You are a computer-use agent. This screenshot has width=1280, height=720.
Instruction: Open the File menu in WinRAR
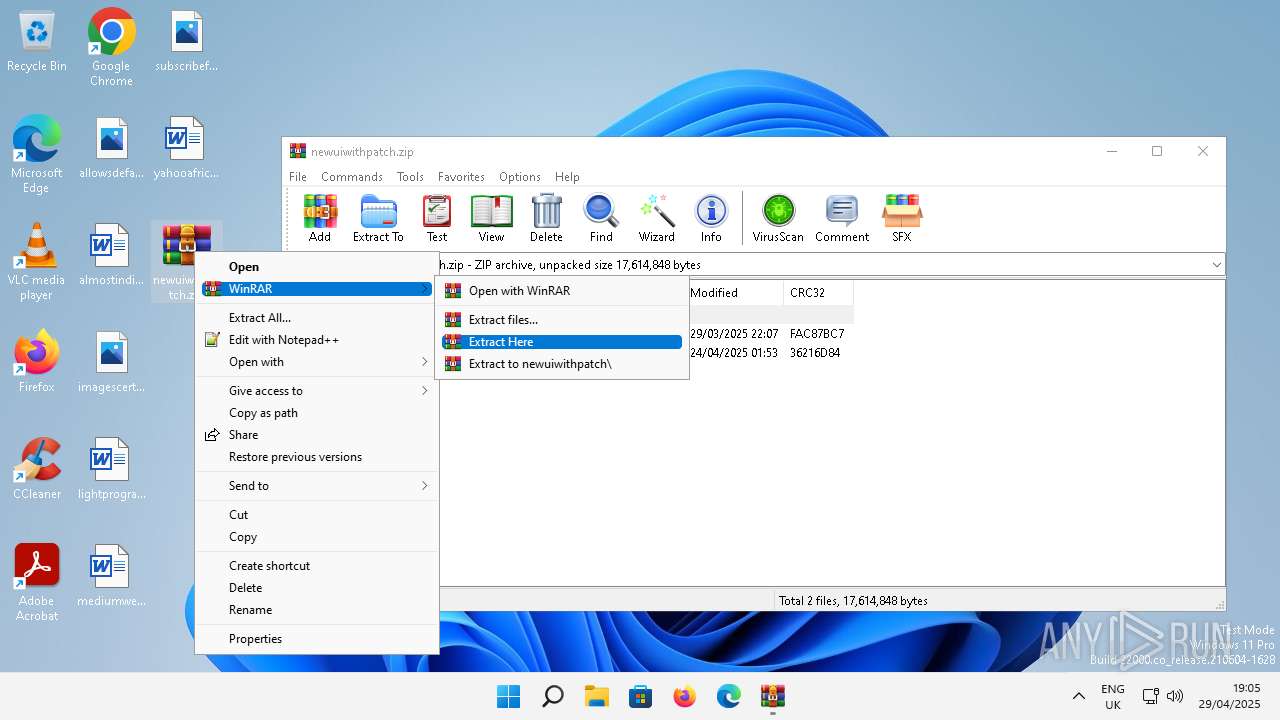click(x=298, y=177)
